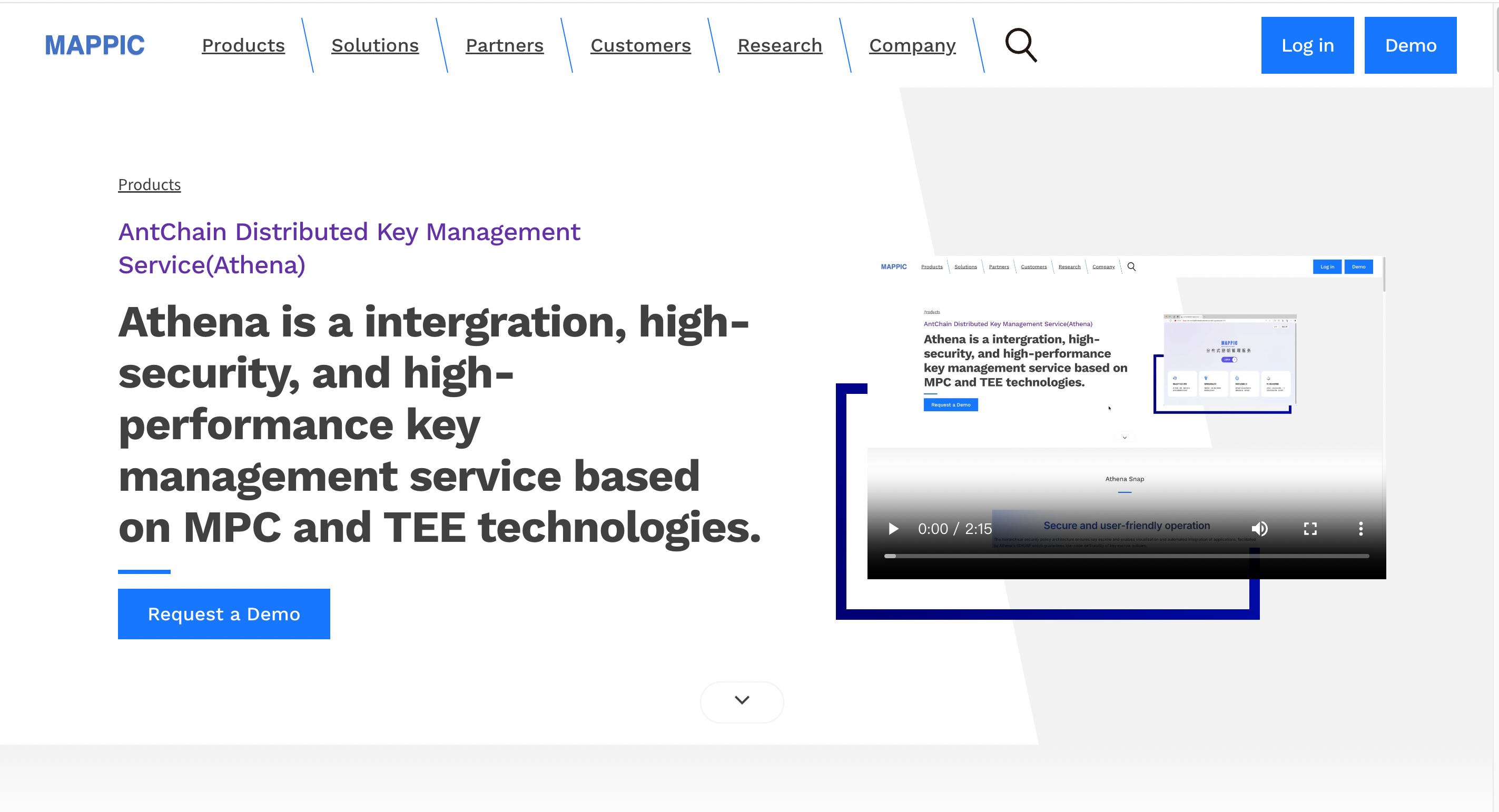The width and height of the screenshot is (1499, 812).
Task: Play the Athena video
Action: (893, 528)
